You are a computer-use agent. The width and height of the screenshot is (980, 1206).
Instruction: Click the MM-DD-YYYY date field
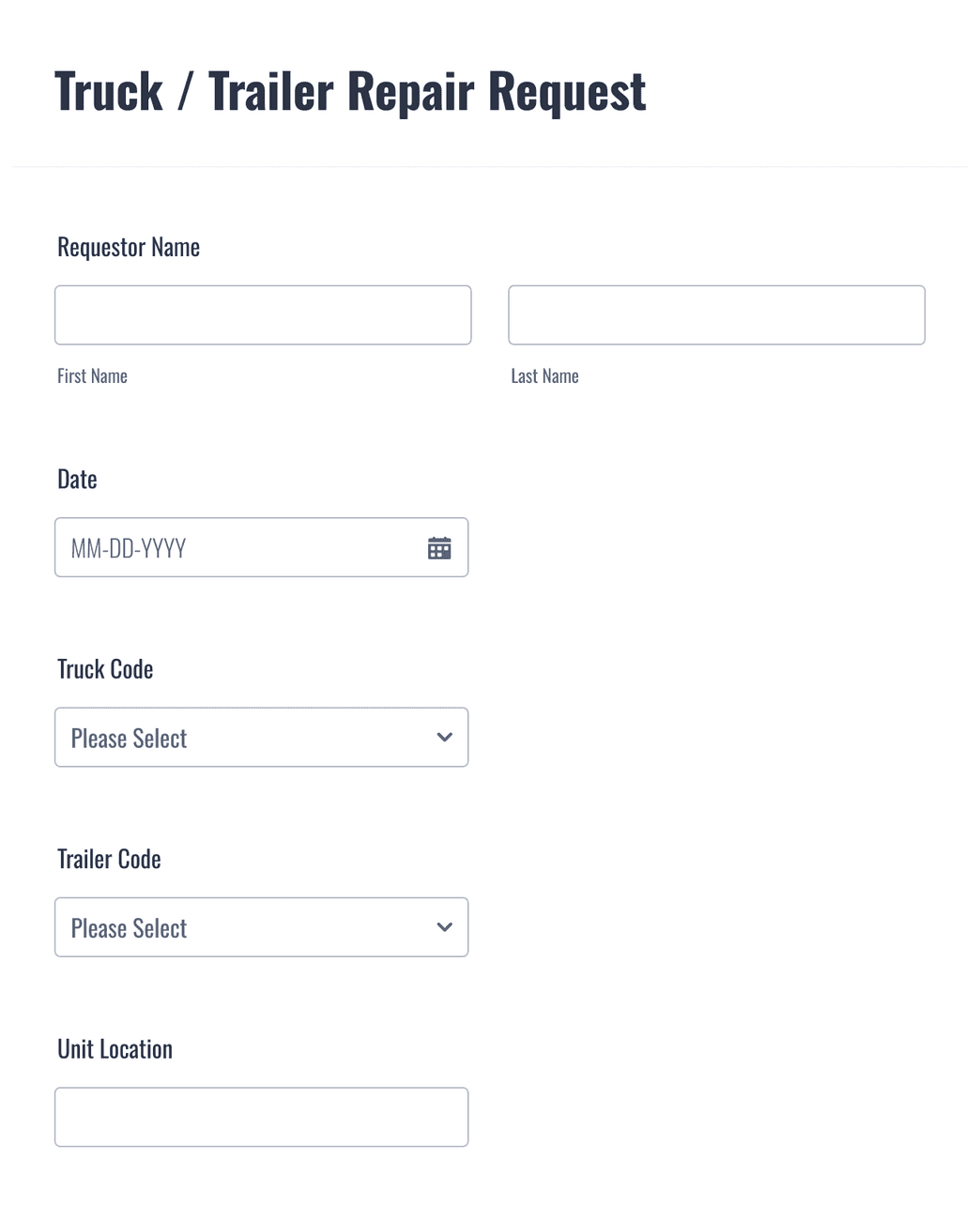pyautogui.click(x=235, y=548)
